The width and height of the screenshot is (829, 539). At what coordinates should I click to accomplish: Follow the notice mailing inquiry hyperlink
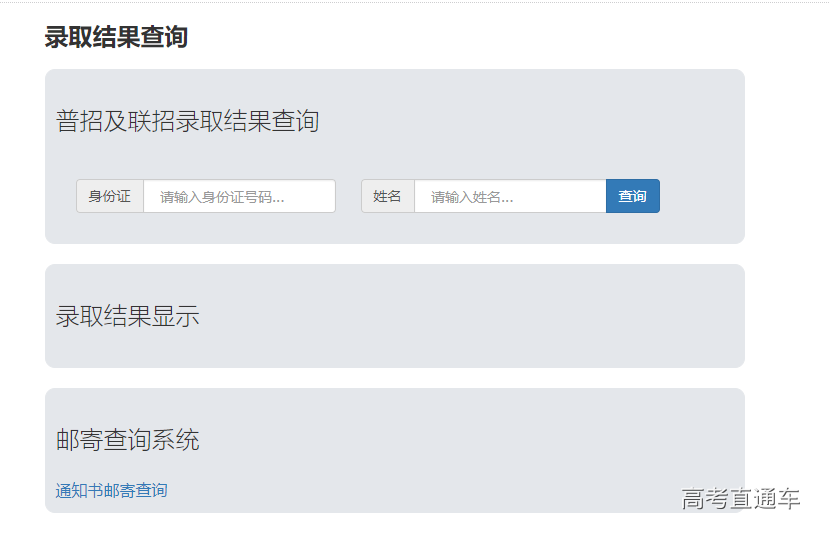point(111,490)
